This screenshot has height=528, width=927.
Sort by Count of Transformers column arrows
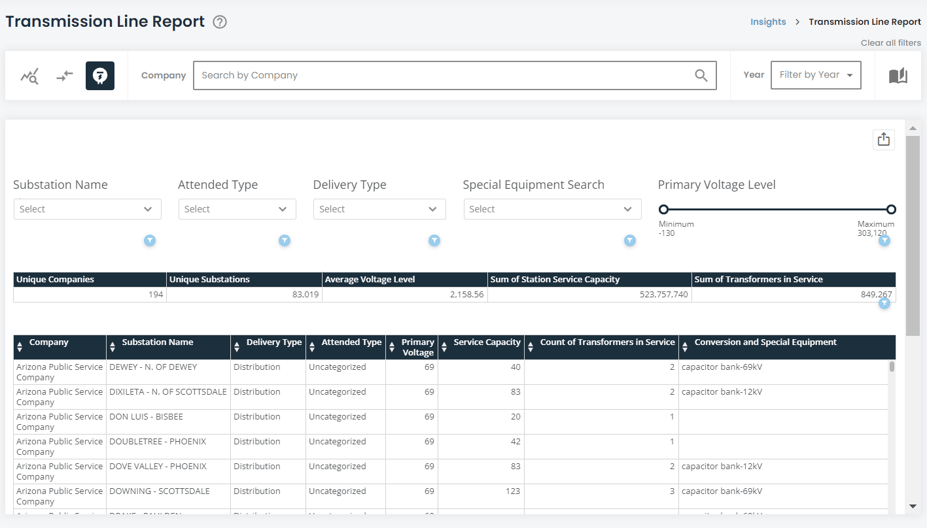530,348
